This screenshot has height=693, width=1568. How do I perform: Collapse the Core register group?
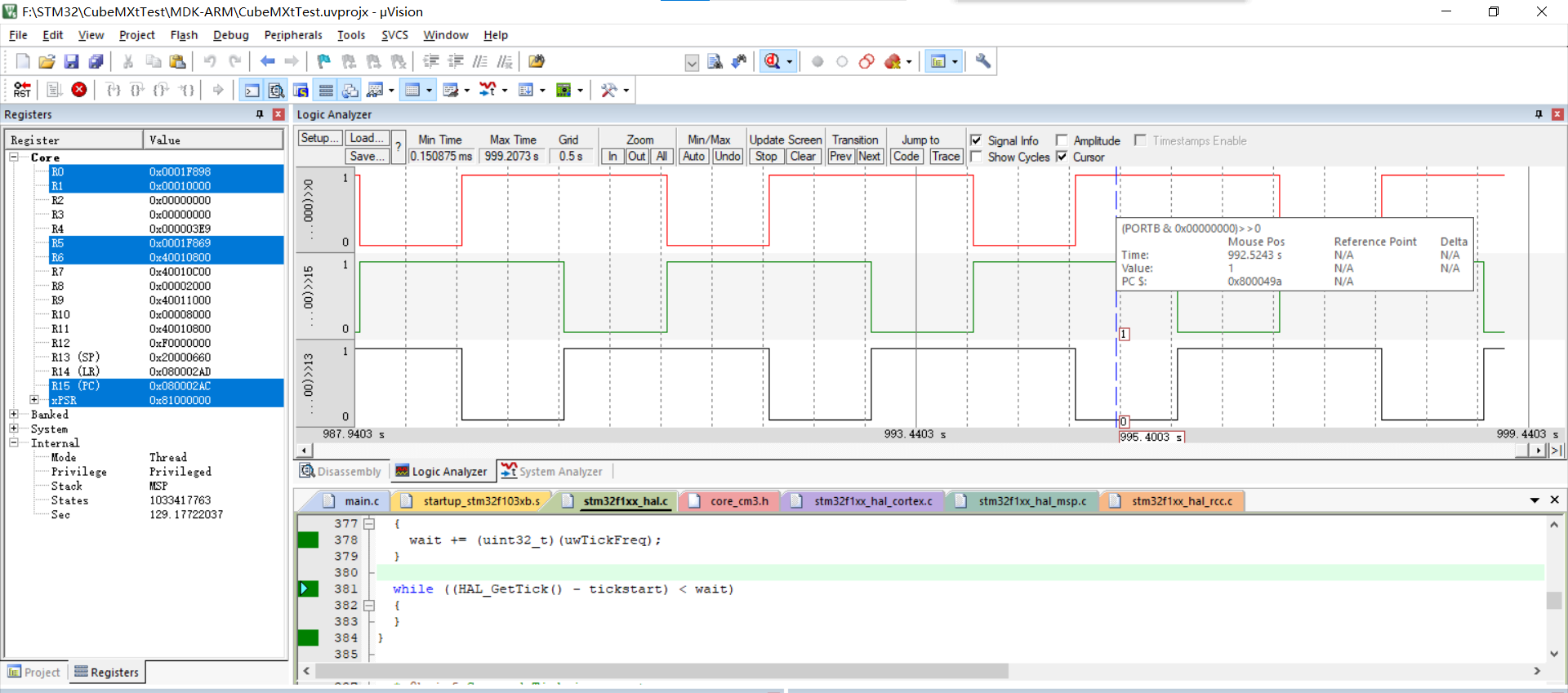(x=14, y=157)
